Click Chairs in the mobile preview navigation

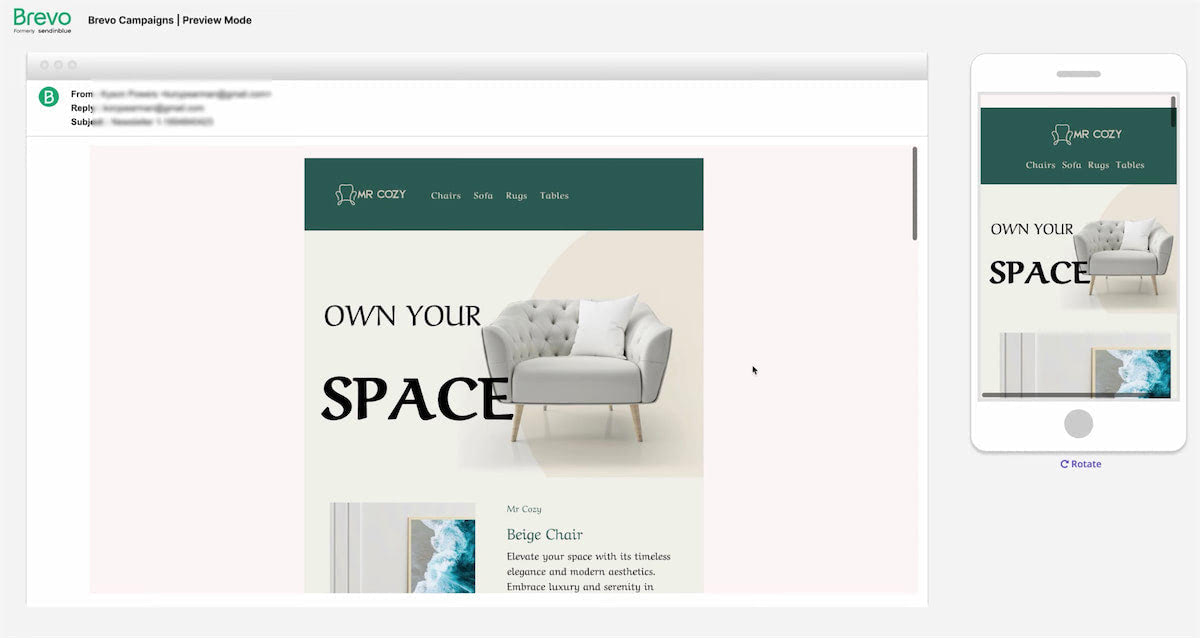click(x=1041, y=165)
